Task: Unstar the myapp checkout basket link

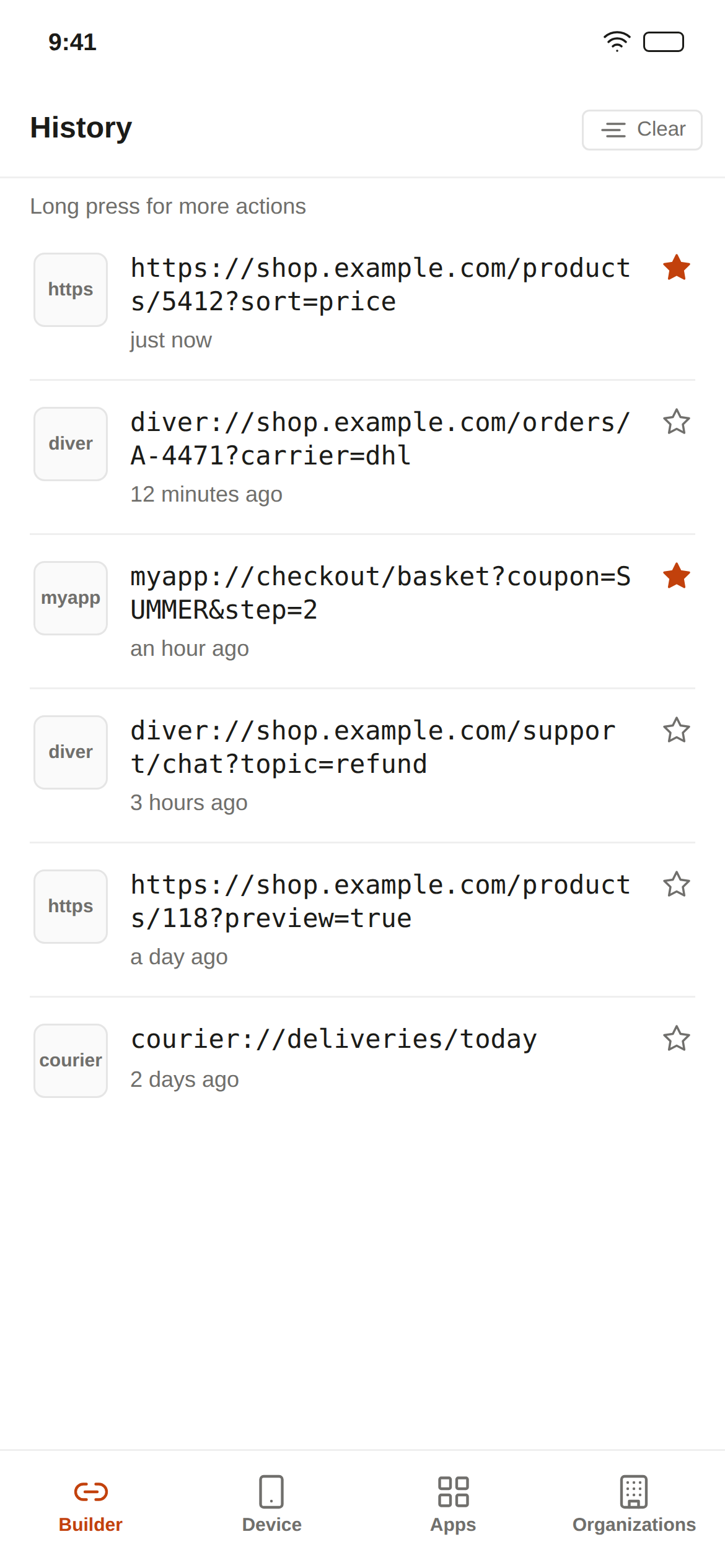Action: click(676, 576)
